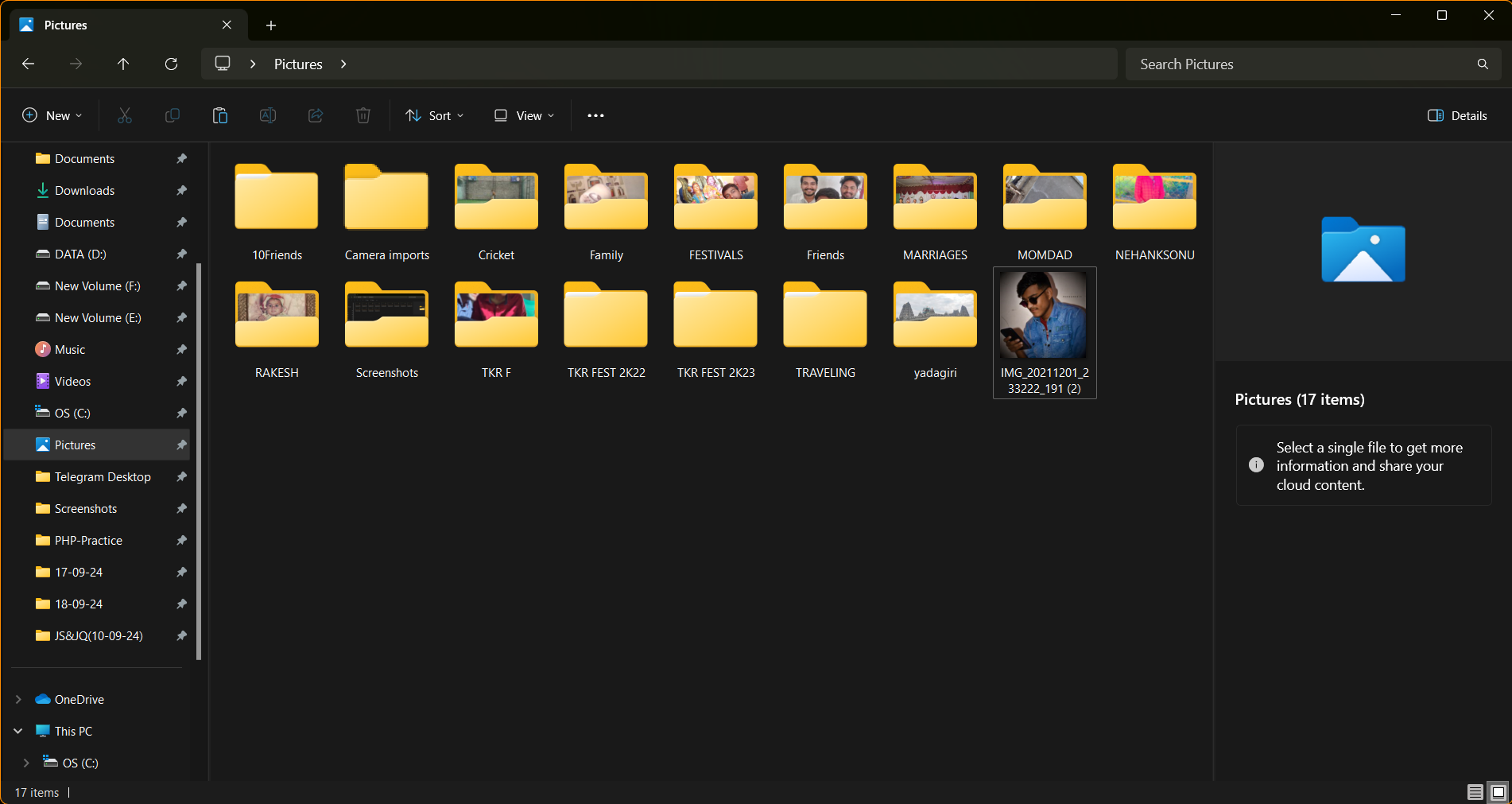
Task: Click inside the Search Pictures field
Action: coord(1304,64)
